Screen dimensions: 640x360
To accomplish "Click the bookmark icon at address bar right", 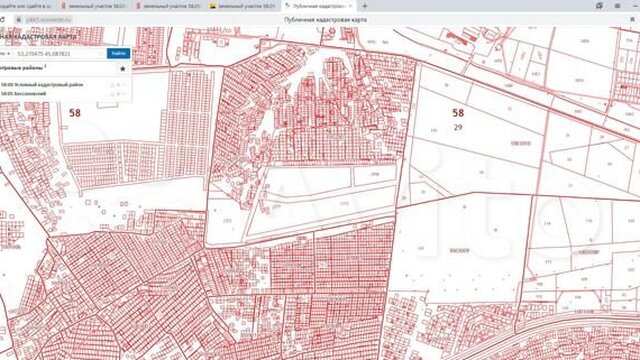I will (633, 19).
